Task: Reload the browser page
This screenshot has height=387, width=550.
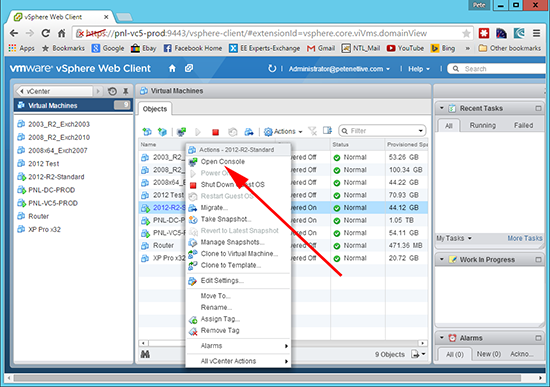Action: [46, 33]
